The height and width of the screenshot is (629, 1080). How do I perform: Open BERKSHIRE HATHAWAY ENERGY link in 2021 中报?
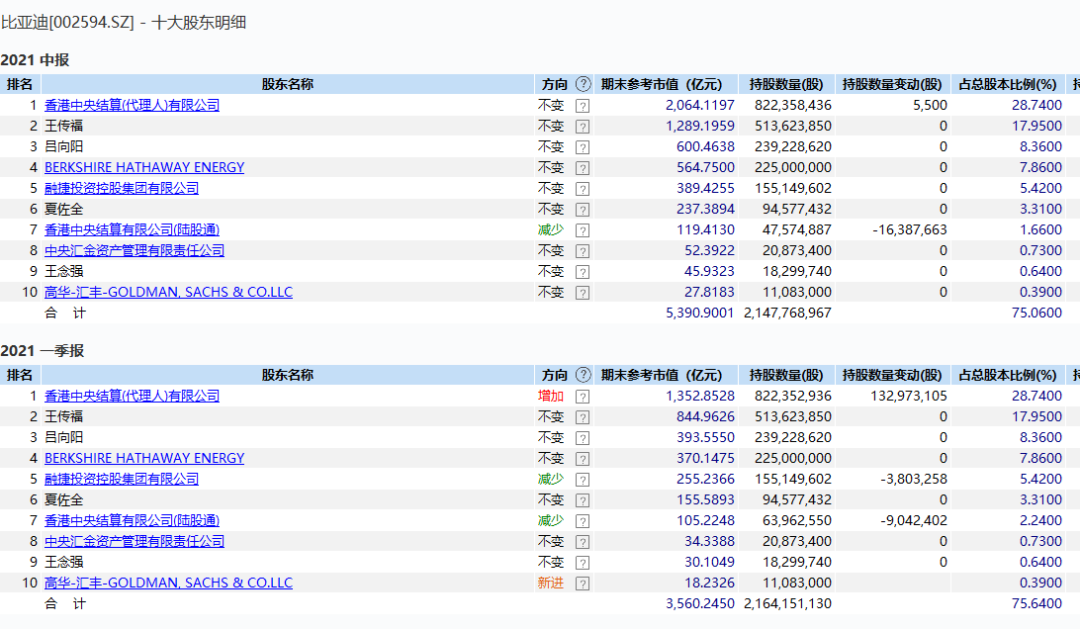pyautogui.click(x=144, y=168)
